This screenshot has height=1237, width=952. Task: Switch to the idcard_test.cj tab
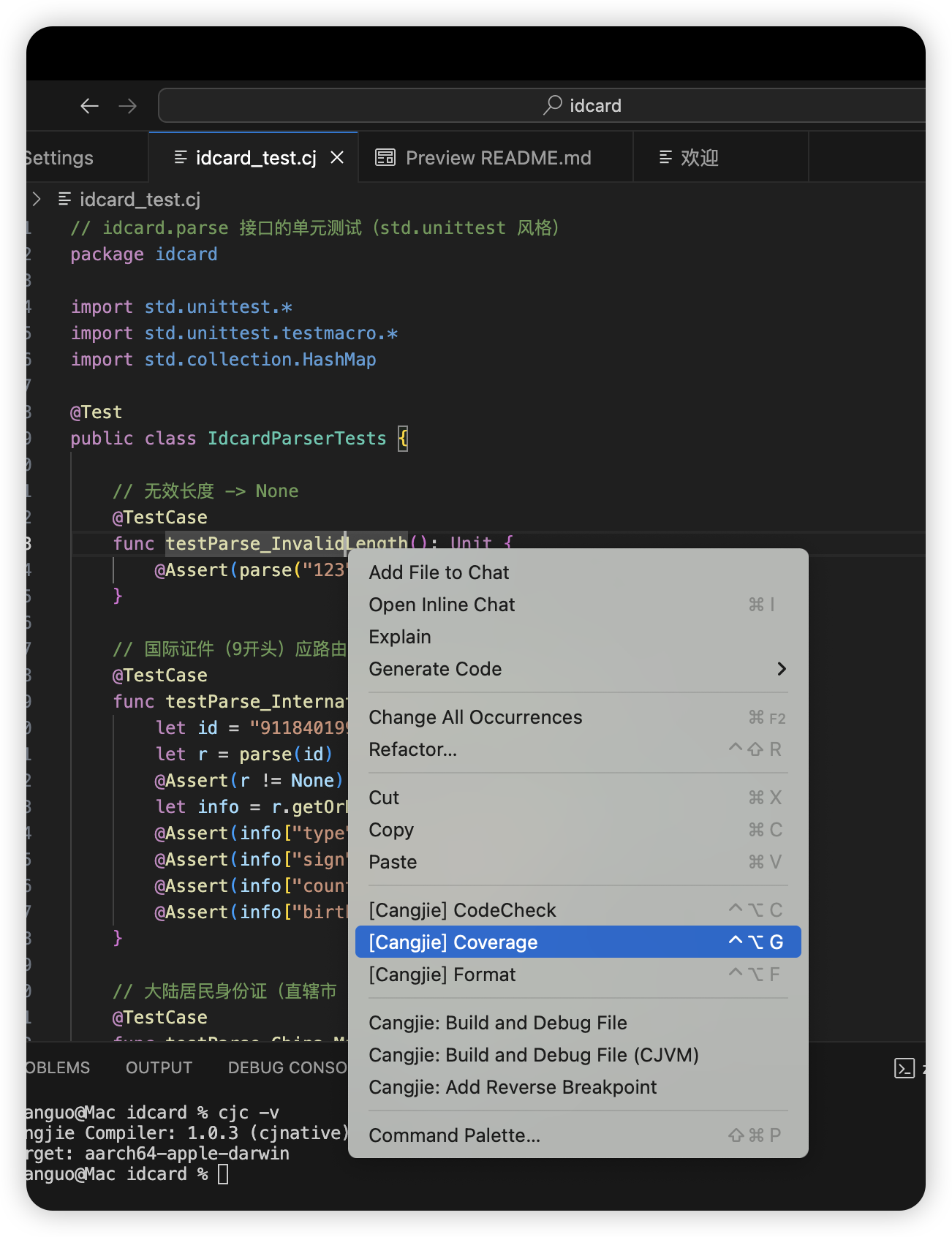(253, 157)
